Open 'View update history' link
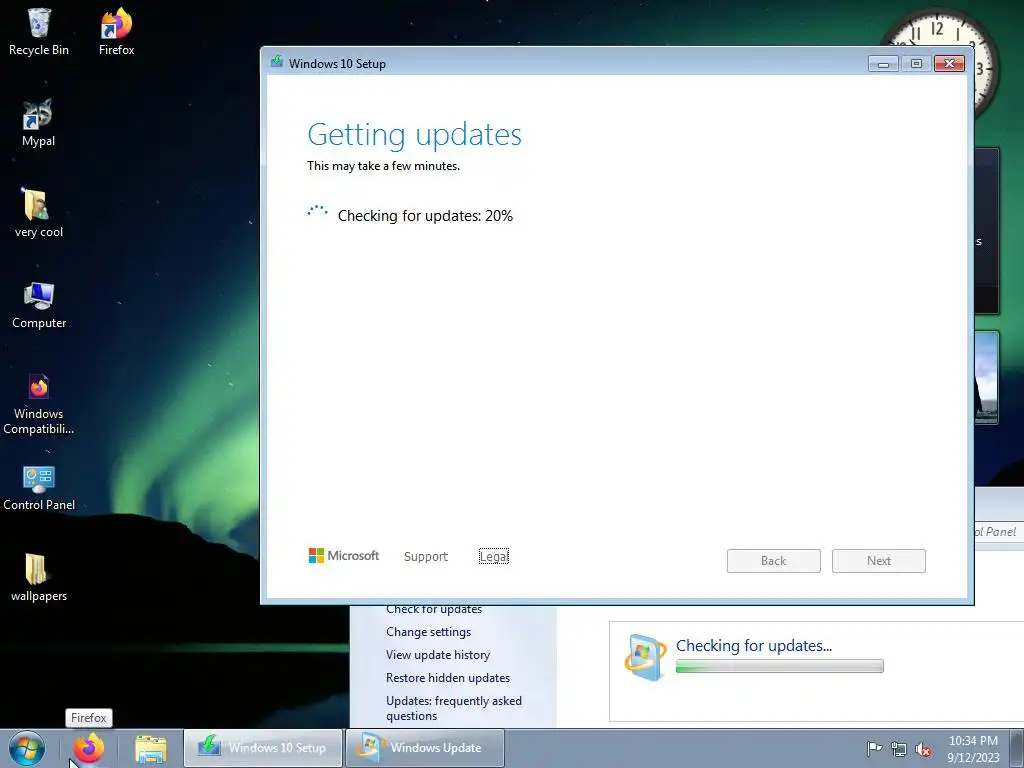This screenshot has width=1024, height=768. (x=438, y=654)
